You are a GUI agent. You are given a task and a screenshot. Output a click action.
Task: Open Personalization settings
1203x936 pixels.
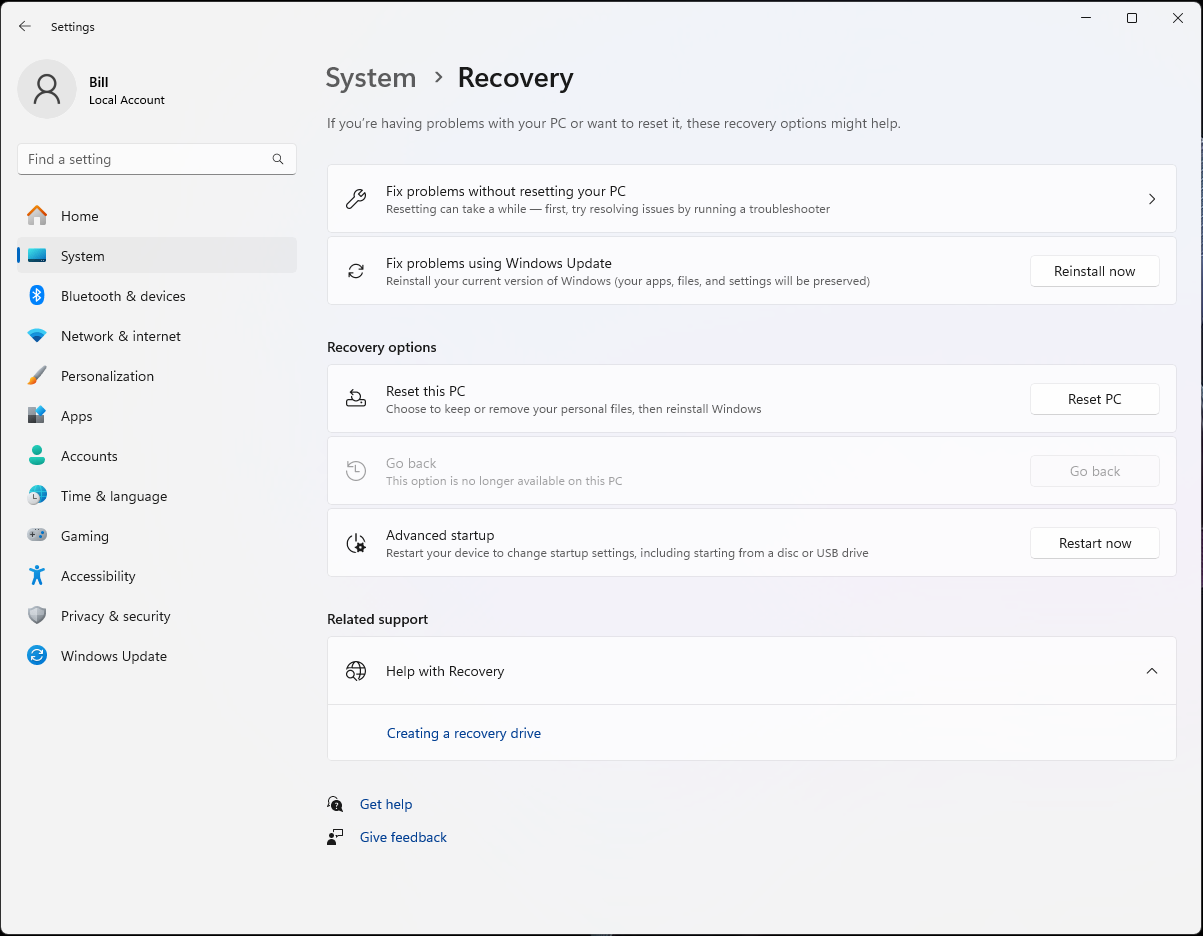click(157, 376)
